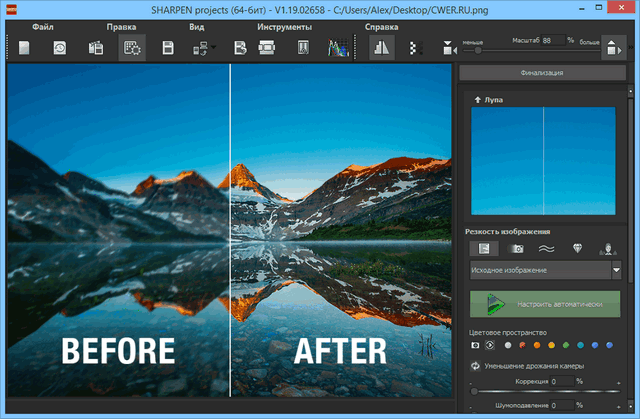
Task: Click the Коррекция percentage input field
Action: pyautogui.click(x=563, y=381)
